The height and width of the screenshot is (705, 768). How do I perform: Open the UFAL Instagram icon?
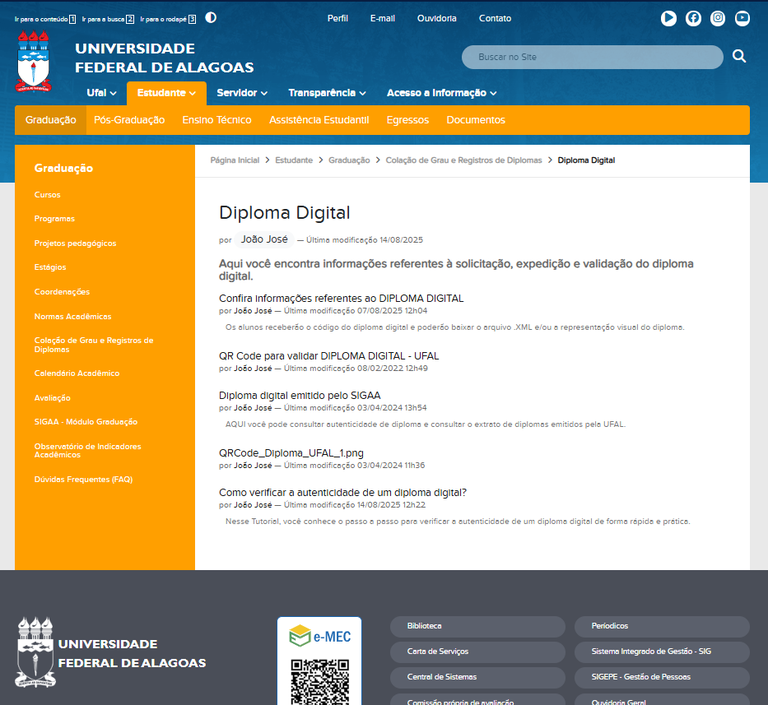pos(718,18)
